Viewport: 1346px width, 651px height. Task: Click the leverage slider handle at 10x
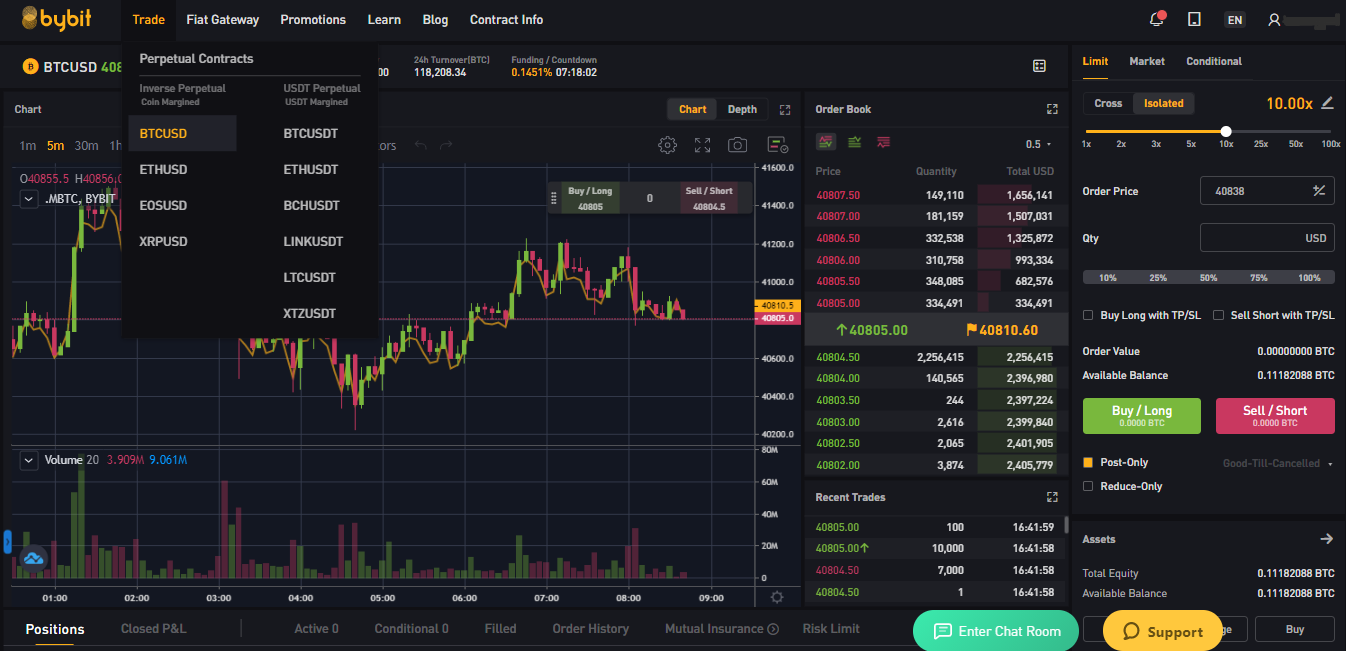[1226, 131]
